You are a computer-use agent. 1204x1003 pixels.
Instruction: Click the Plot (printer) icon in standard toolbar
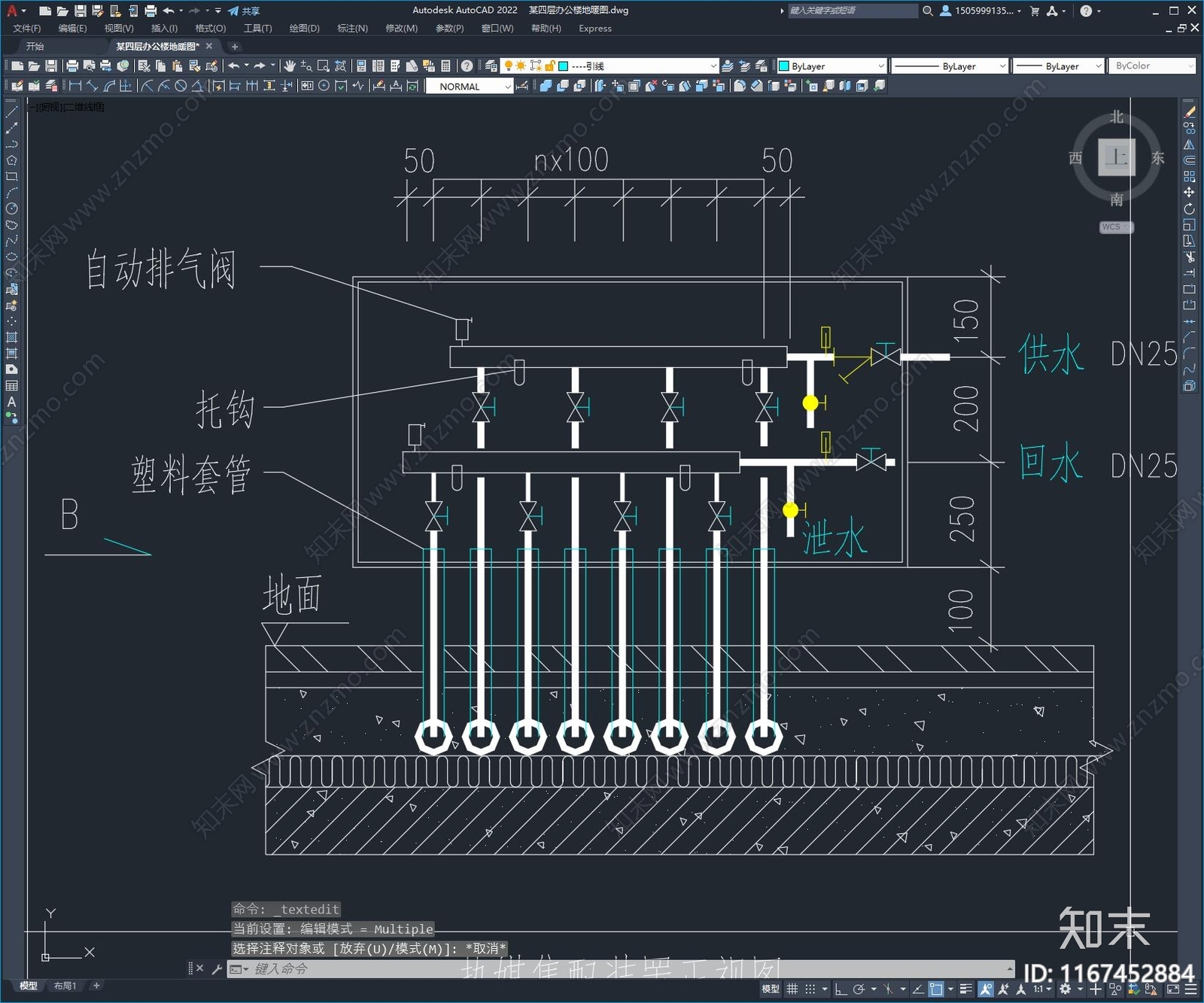coord(72,66)
